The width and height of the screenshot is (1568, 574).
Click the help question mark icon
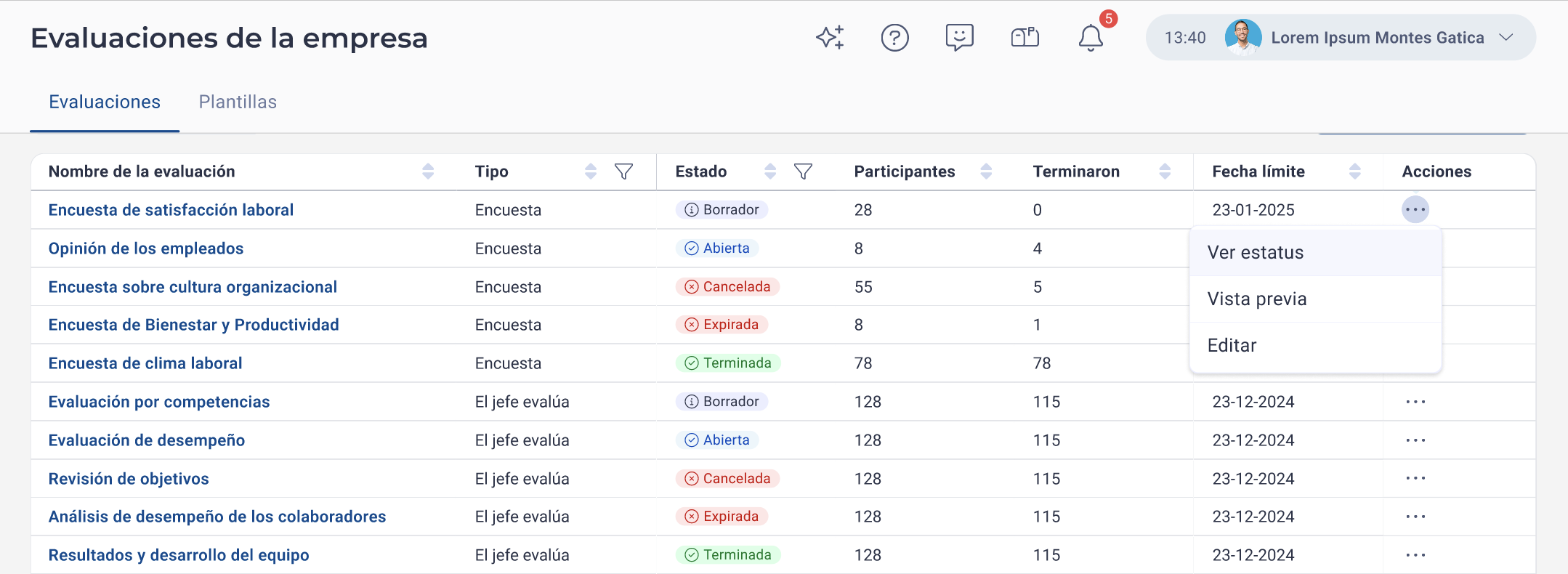[894, 38]
